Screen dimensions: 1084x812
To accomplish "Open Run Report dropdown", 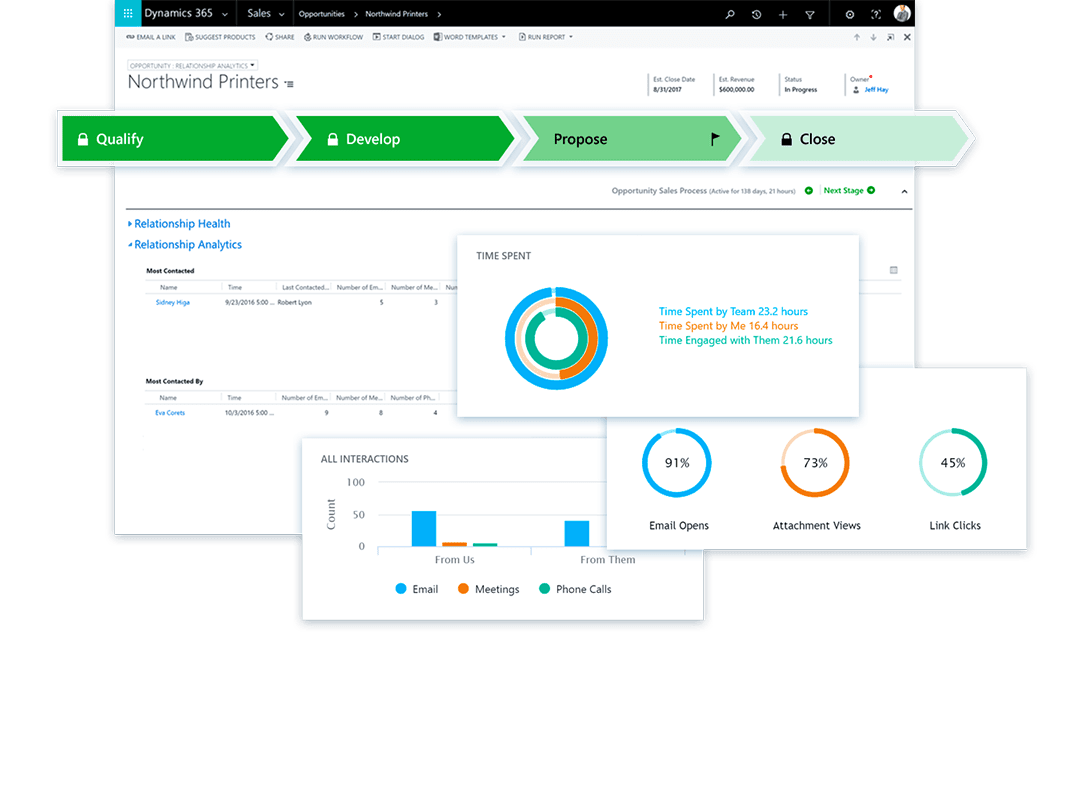I will click(x=545, y=37).
